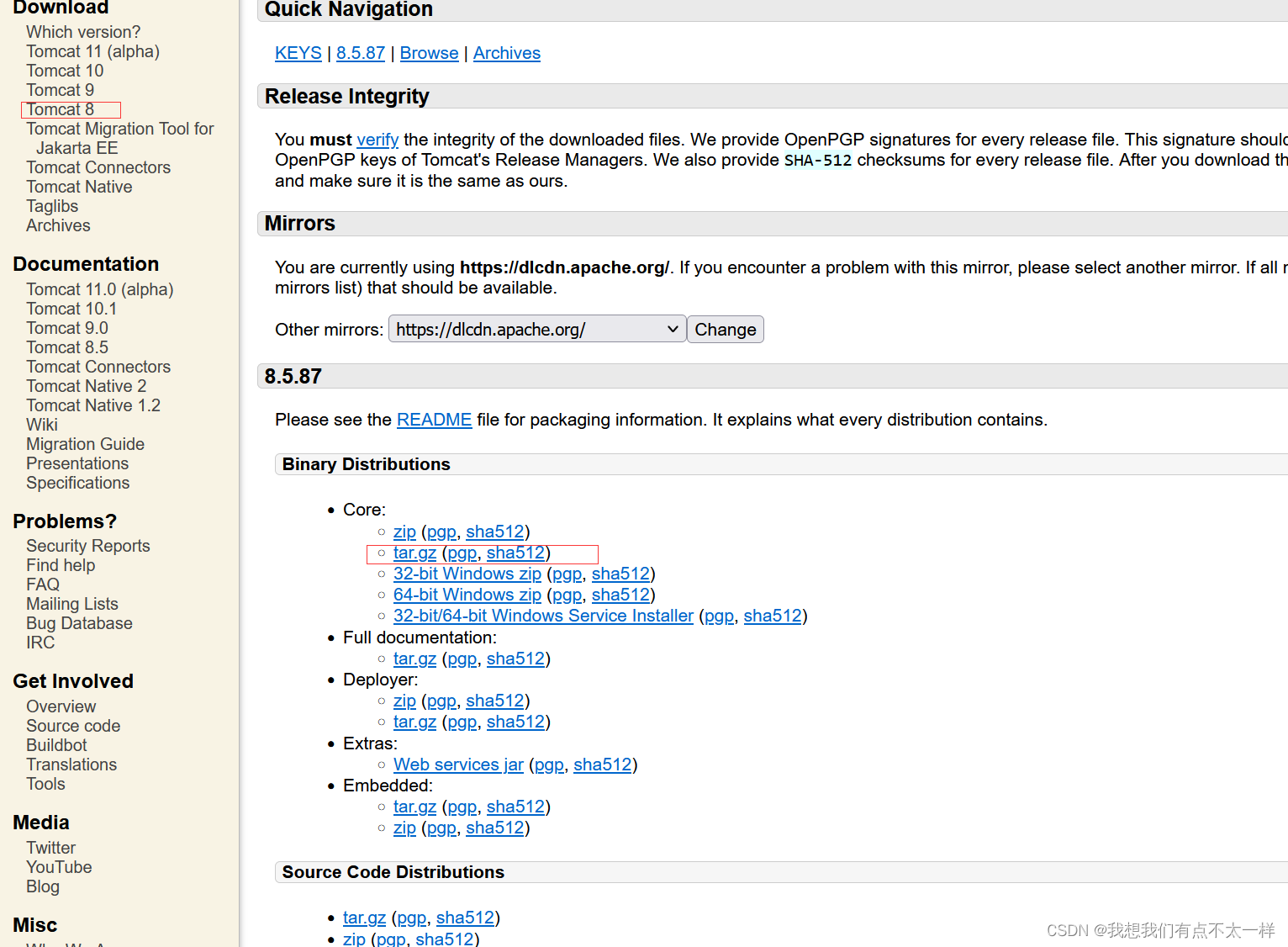The width and height of the screenshot is (1288, 947).
Task: Open Tomcat Native 1.2 documentation
Action: 93,405
